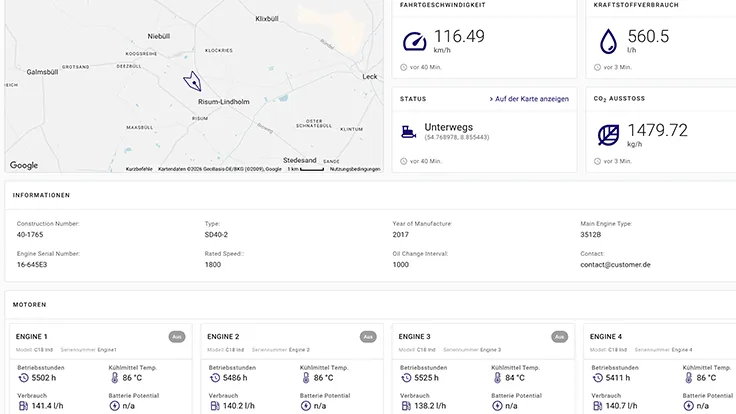The width and height of the screenshot is (736, 414).
Task: Click the map scale 1 km control
Action: pos(306,169)
